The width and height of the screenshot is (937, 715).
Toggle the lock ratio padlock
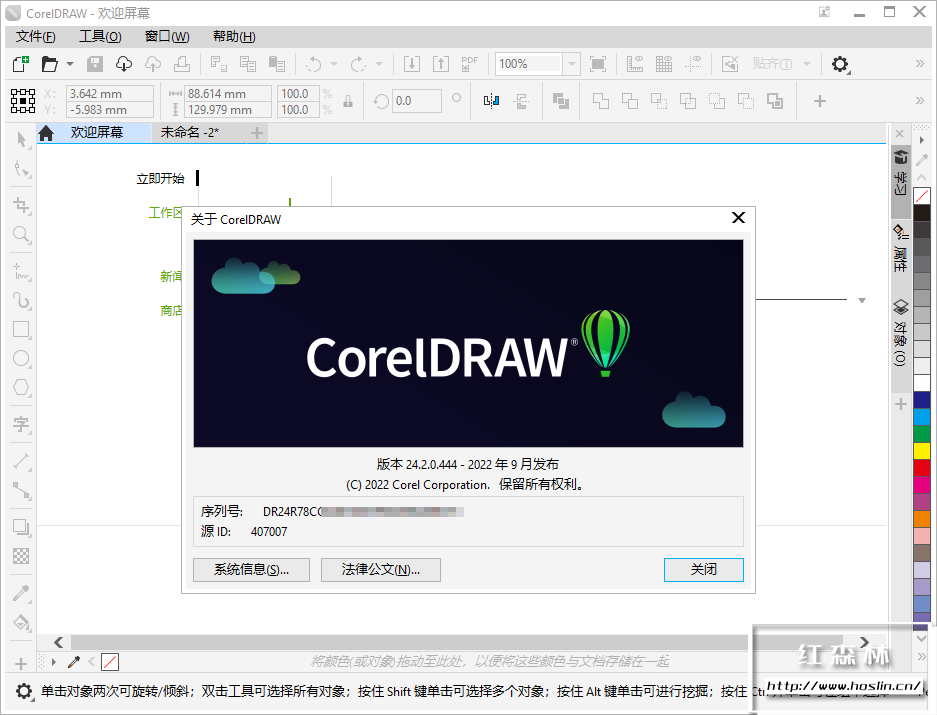pyautogui.click(x=348, y=101)
